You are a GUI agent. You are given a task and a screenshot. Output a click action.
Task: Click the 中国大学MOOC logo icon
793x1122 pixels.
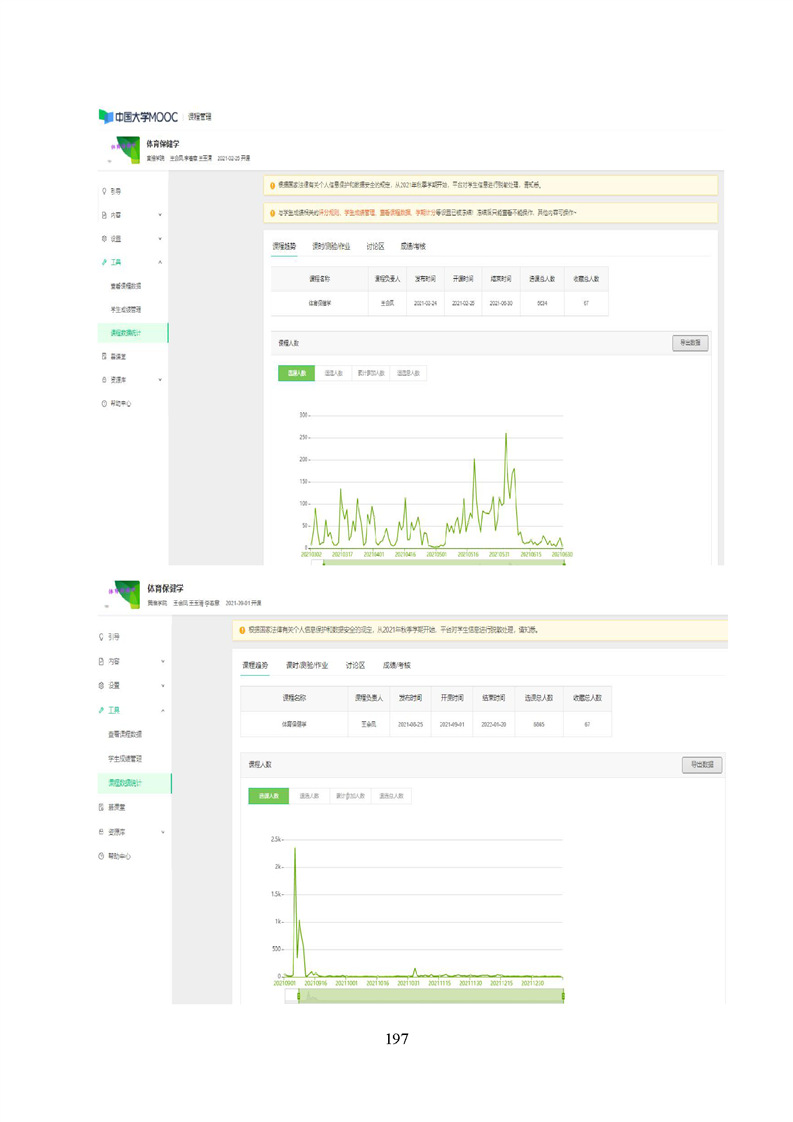coord(106,117)
